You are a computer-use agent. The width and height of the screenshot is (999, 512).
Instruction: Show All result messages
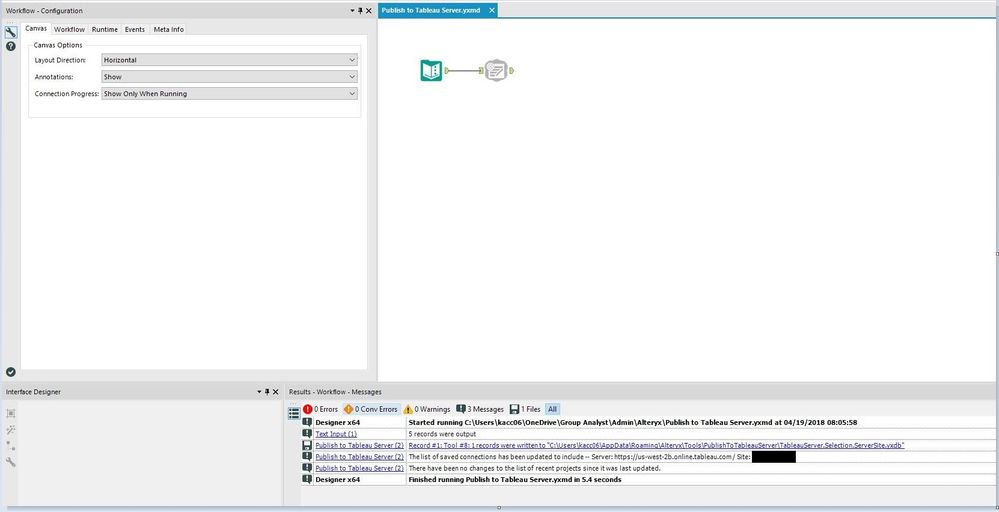pos(552,409)
